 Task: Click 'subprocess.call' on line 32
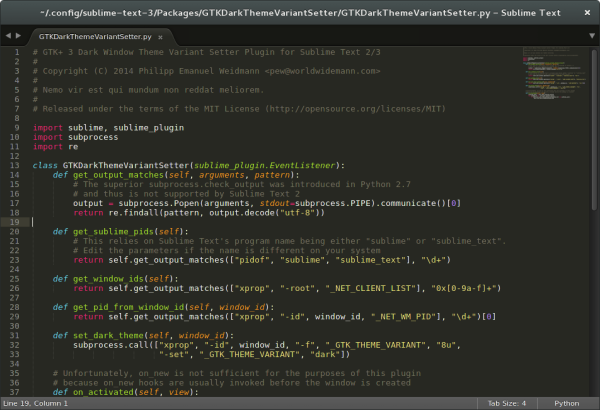pyautogui.click(x=111, y=345)
